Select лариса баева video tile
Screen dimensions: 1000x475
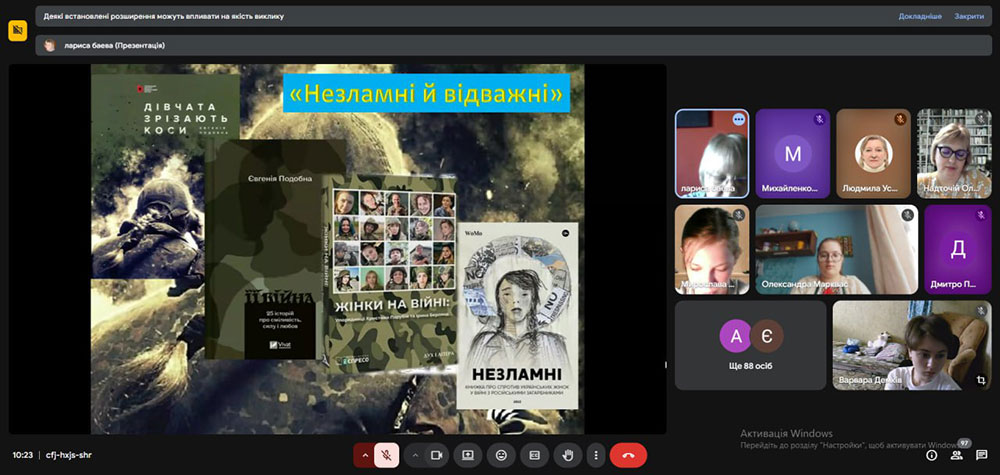[712, 154]
